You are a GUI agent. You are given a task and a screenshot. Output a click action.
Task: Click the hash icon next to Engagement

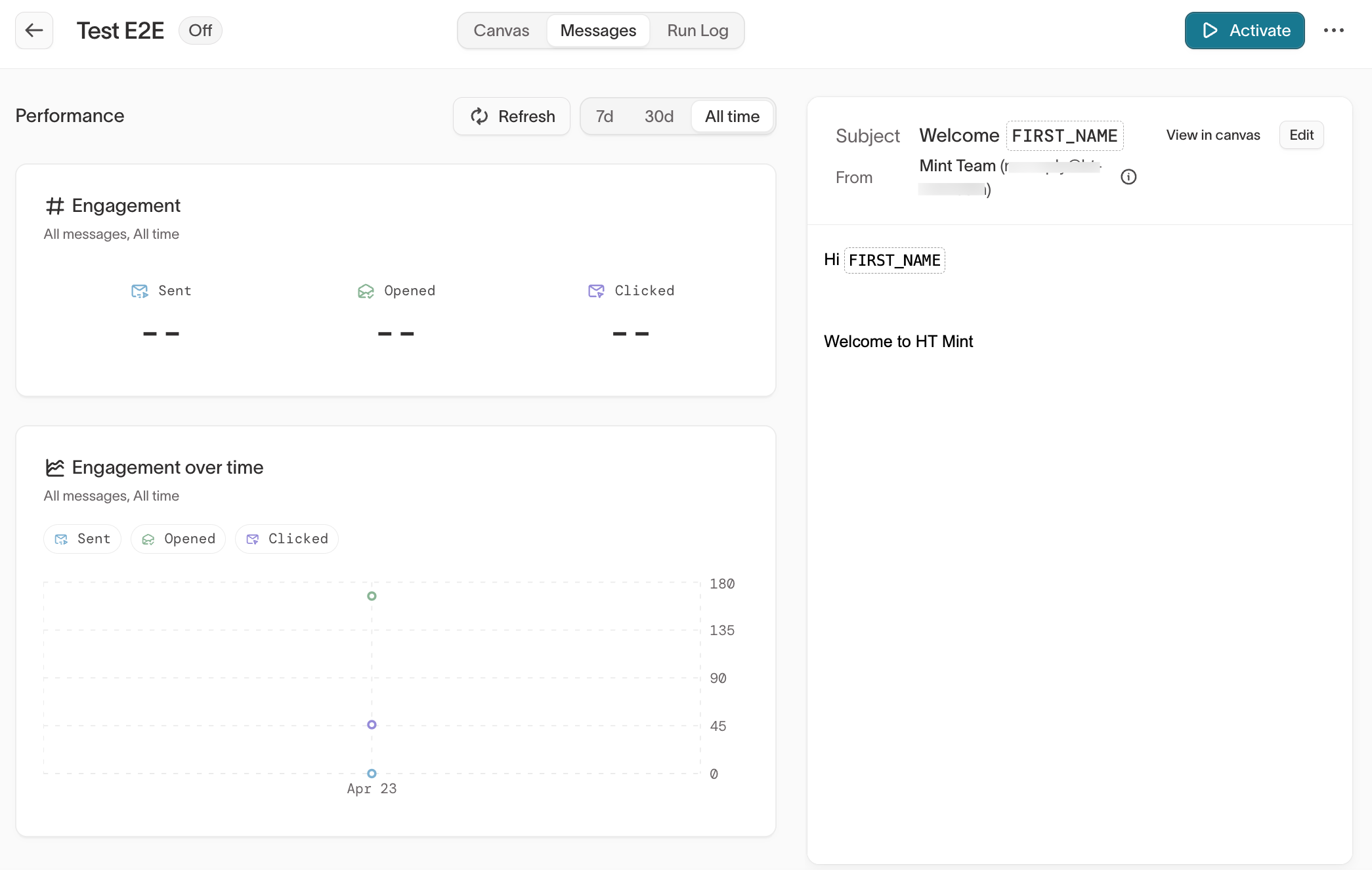pos(54,206)
